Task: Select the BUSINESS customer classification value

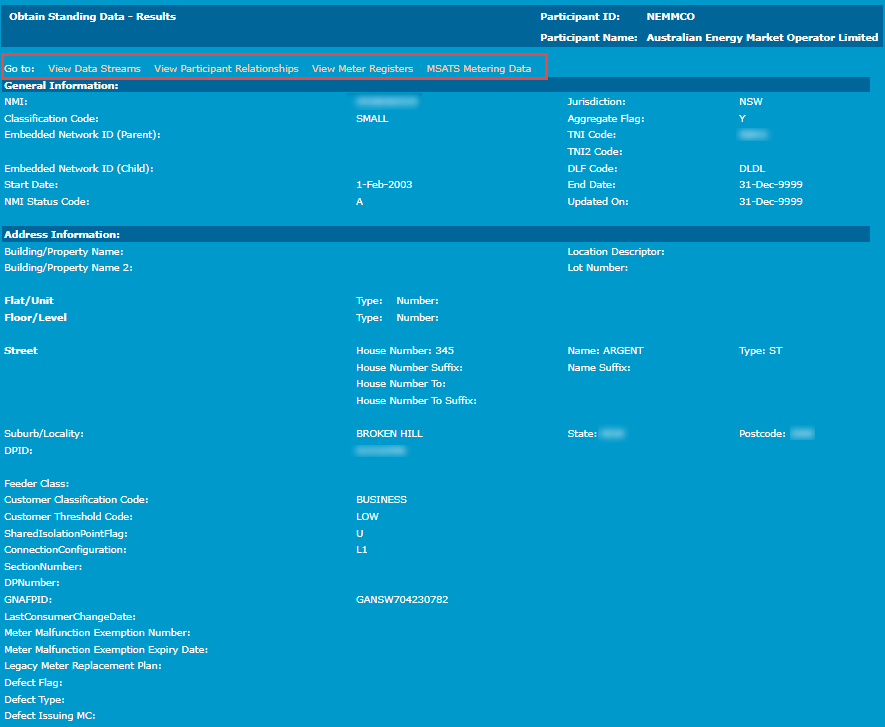Action: pyautogui.click(x=381, y=500)
